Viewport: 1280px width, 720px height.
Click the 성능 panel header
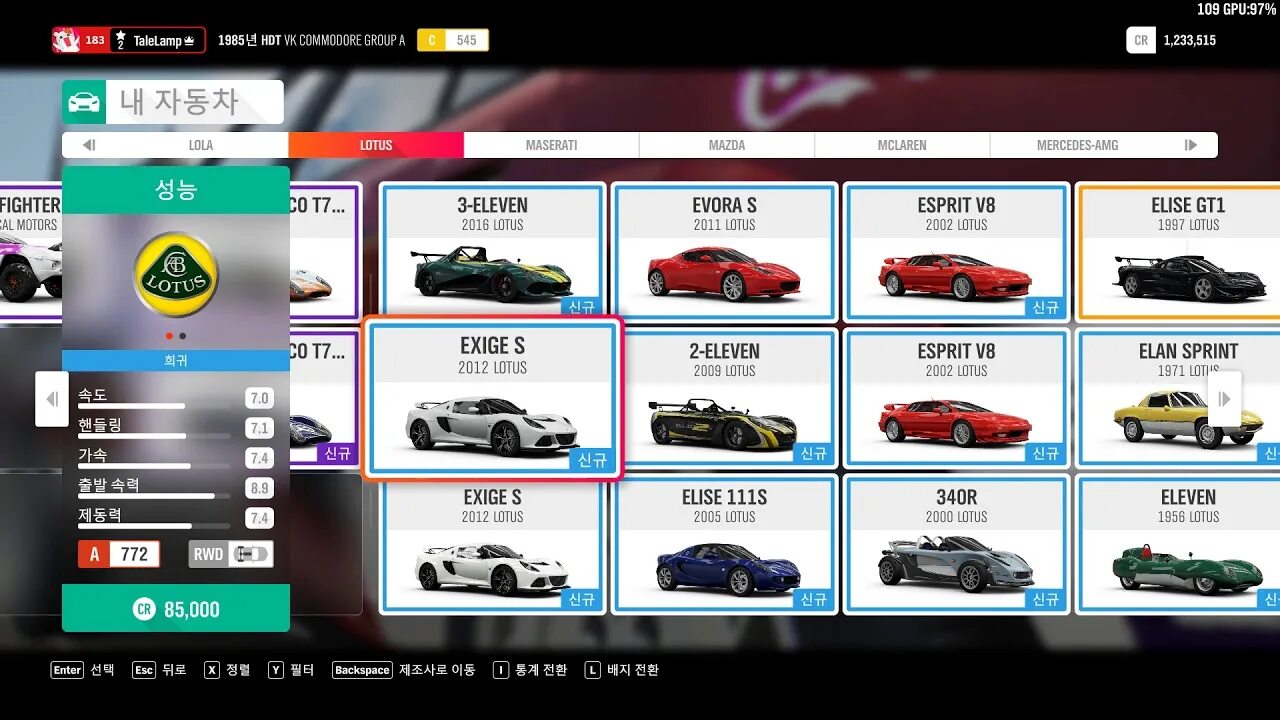(176, 190)
